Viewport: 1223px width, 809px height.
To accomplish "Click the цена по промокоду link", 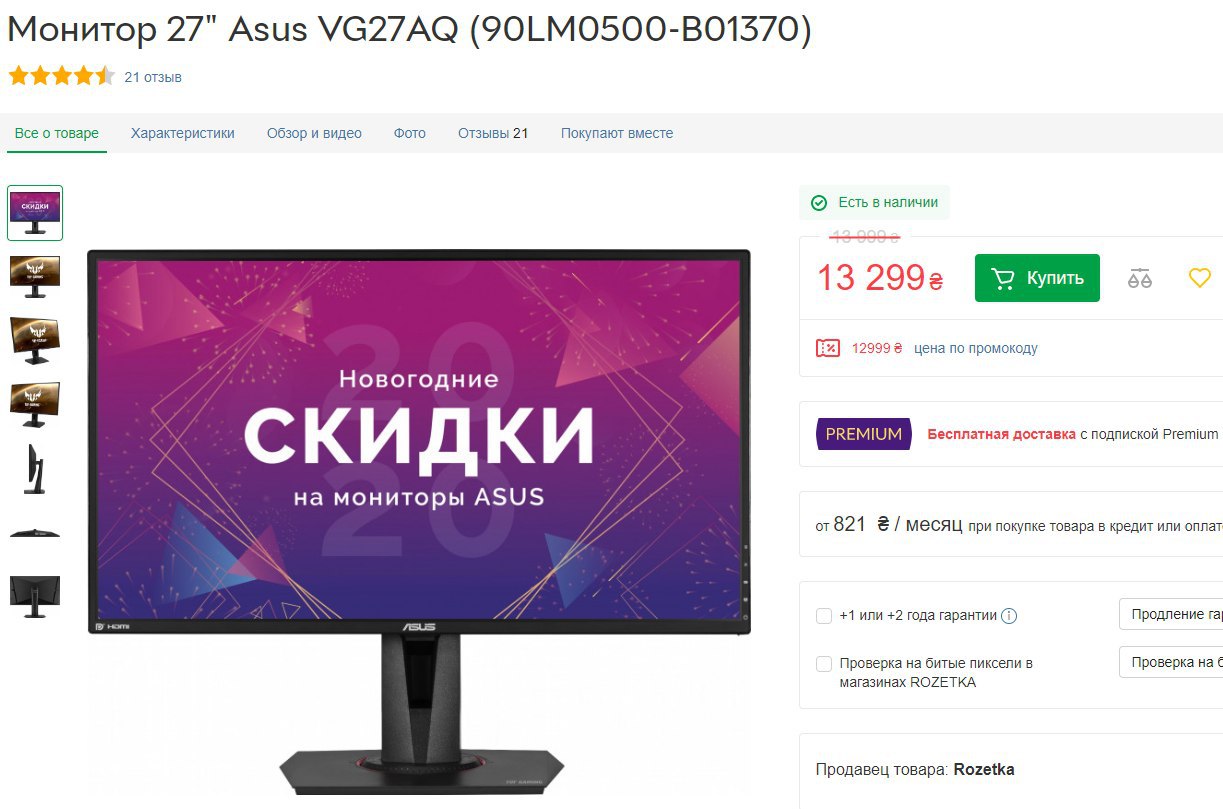I will 976,348.
